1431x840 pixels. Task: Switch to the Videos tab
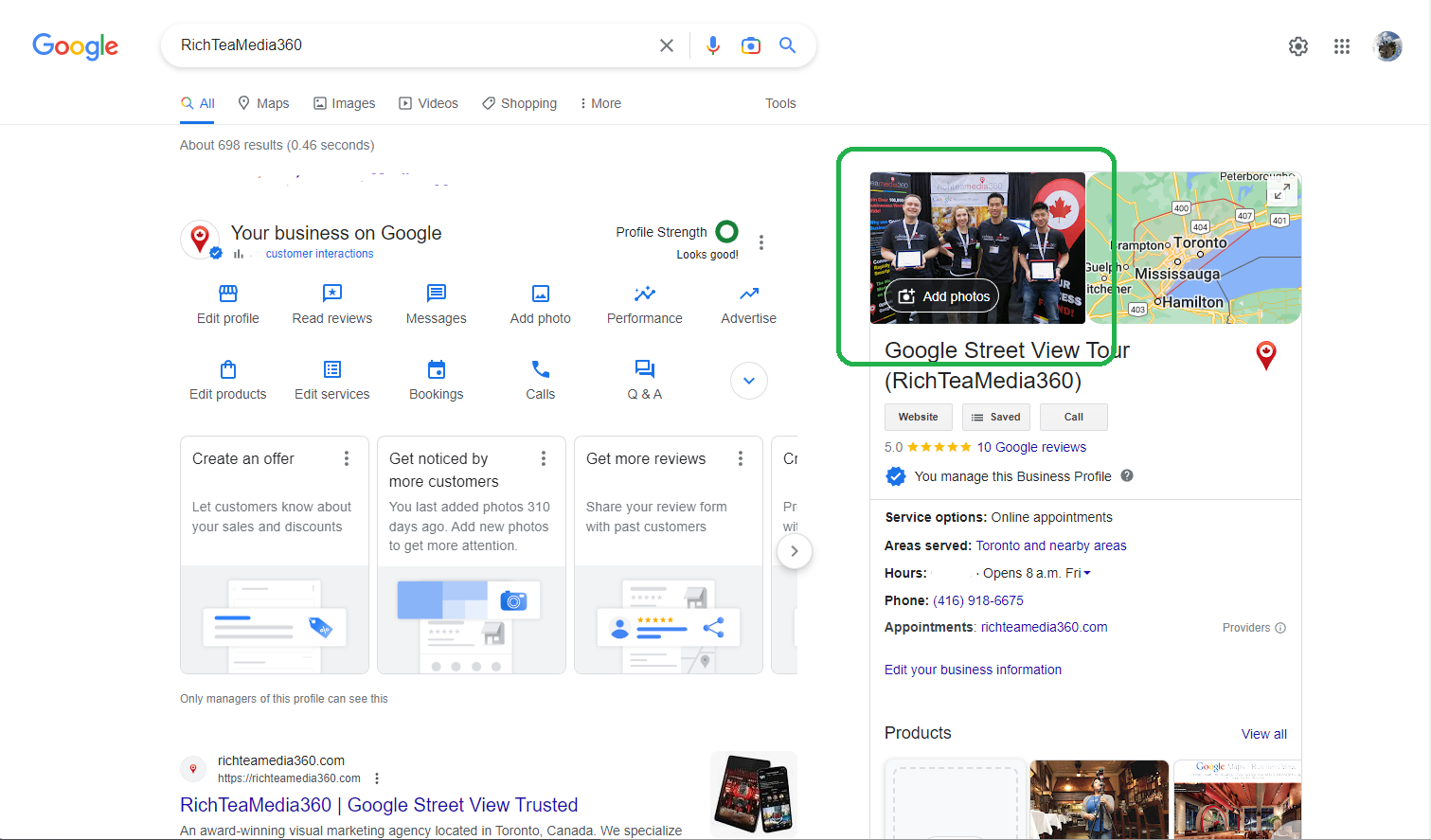pos(428,103)
